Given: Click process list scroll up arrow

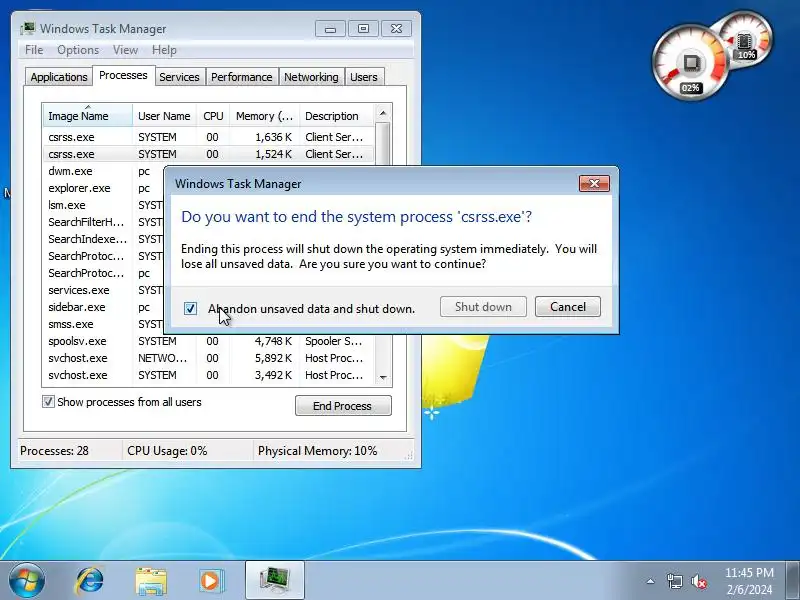Looking at the screenshot, I should [x=383, y=113].
